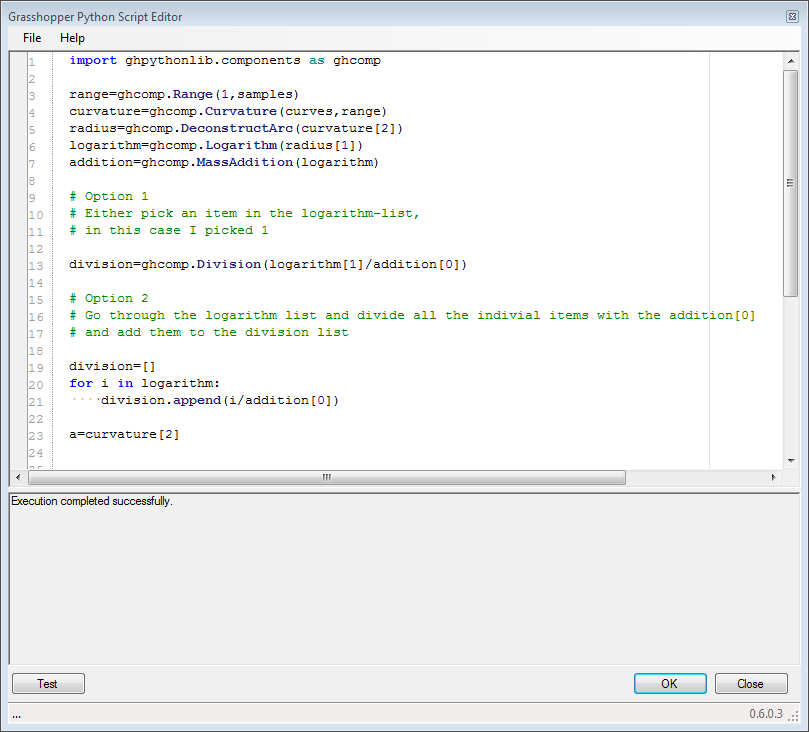Click the horizontal scrollbar right arrow

click(773, 477)
